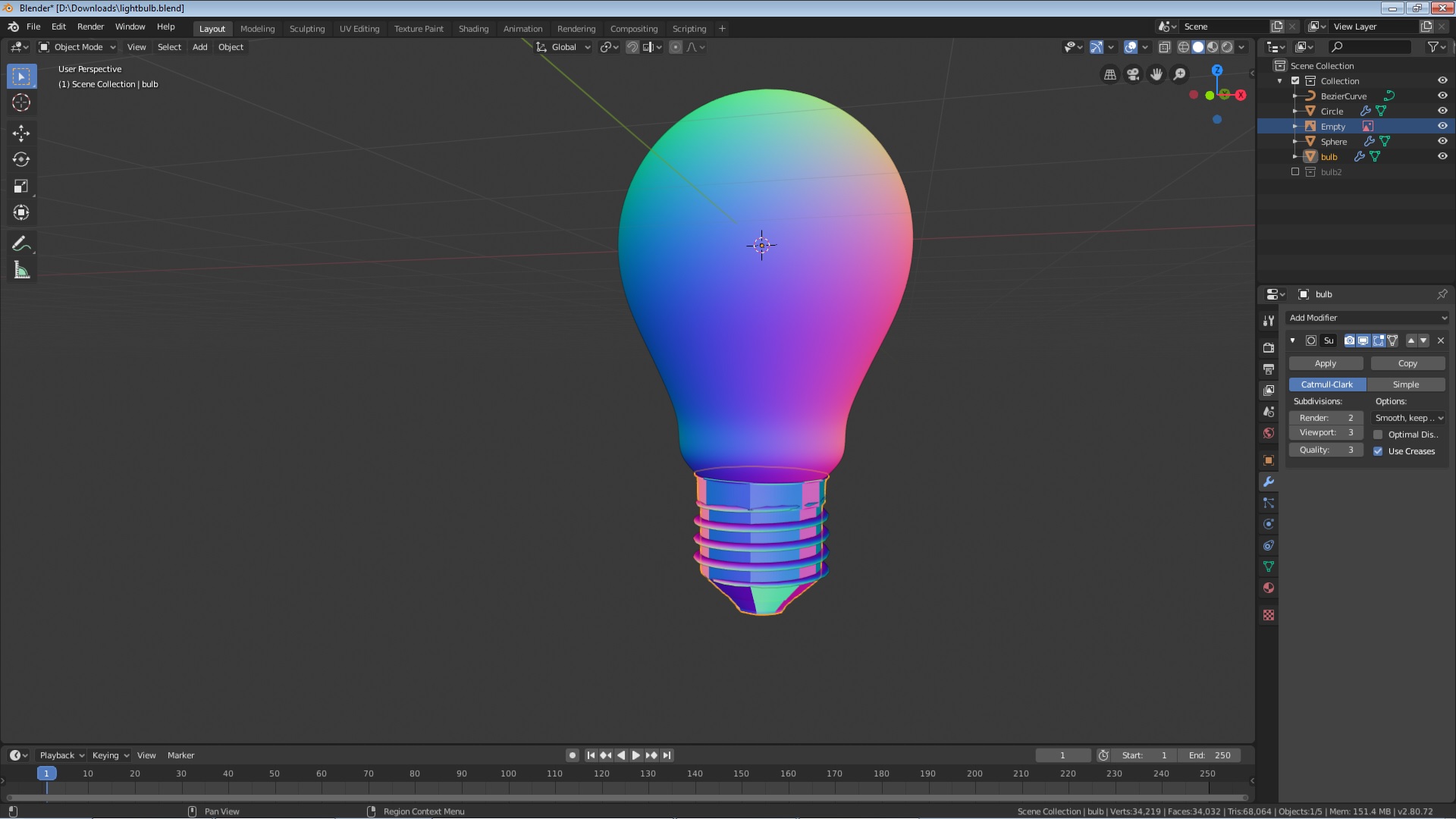This screenshot has height=819, width=1456.
Task: Select the Measure ruler tool
Action: [x=21, y=271]
